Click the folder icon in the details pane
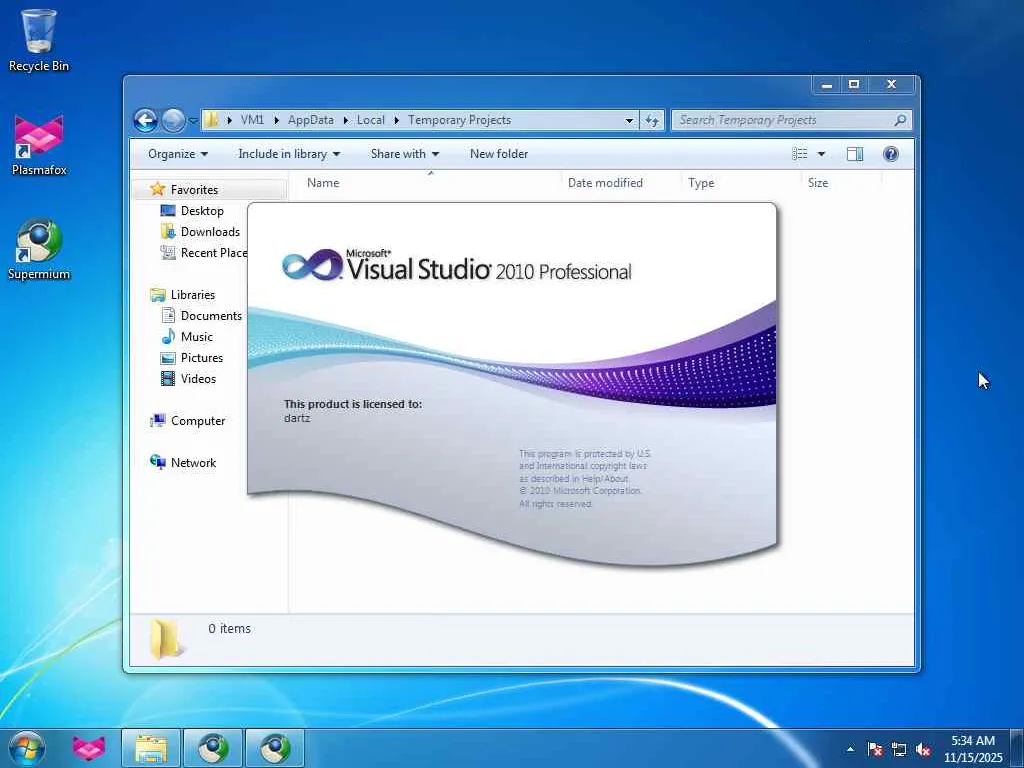Screen dimensions: 1024x768 point(165,639)
